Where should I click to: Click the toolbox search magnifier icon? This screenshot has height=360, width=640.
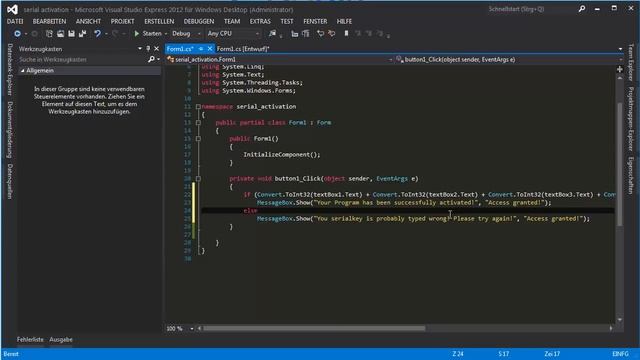pos(151,60)
